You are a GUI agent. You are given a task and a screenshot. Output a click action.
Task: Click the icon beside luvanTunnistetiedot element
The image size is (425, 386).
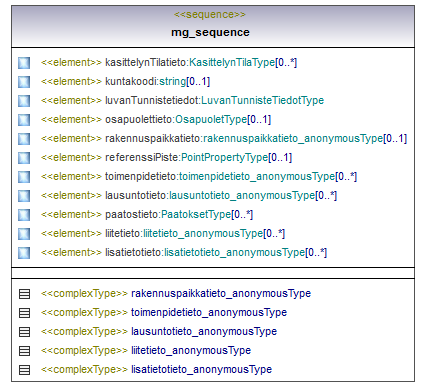(x=24, y=101)
